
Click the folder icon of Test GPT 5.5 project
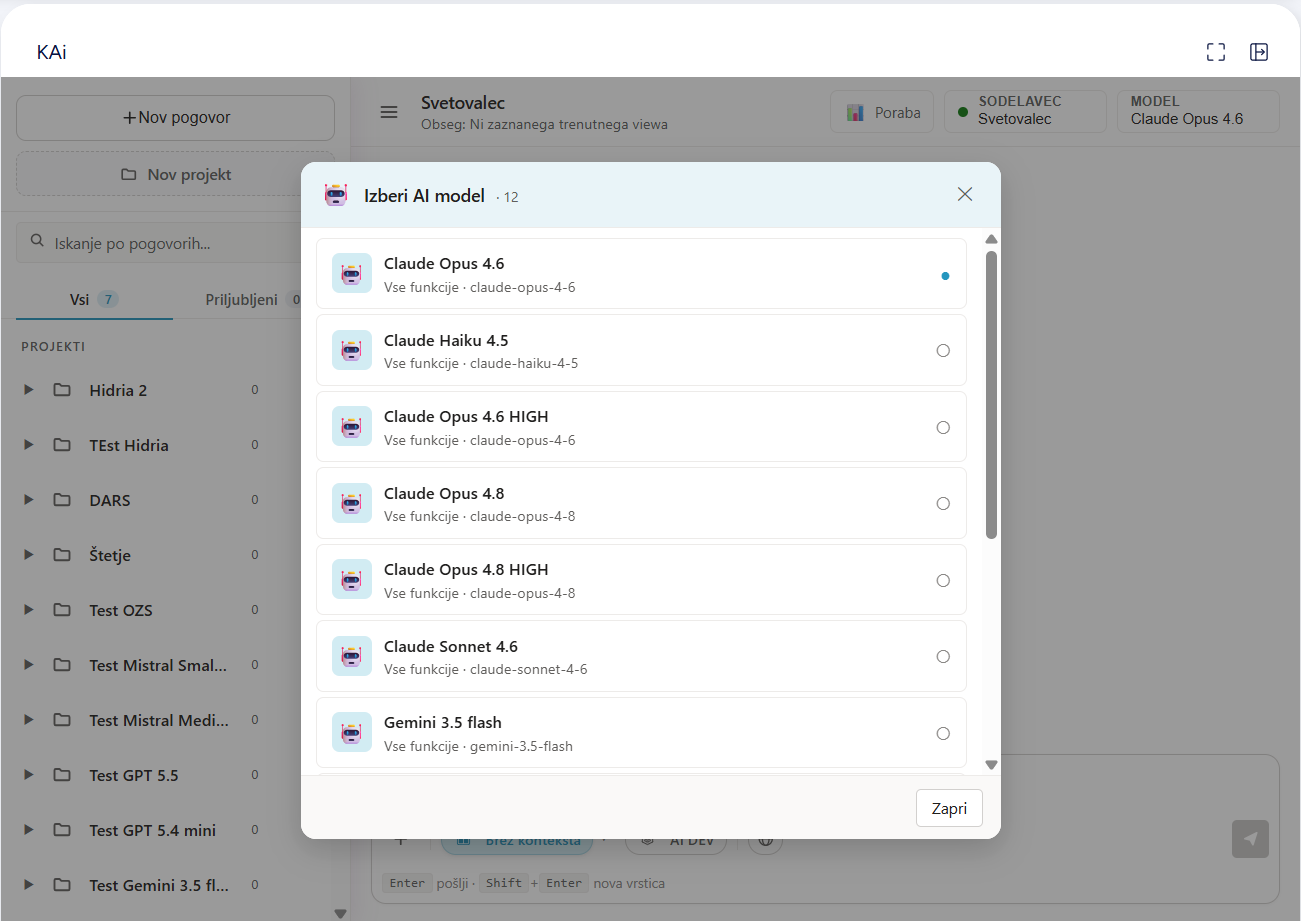(62, 775)
